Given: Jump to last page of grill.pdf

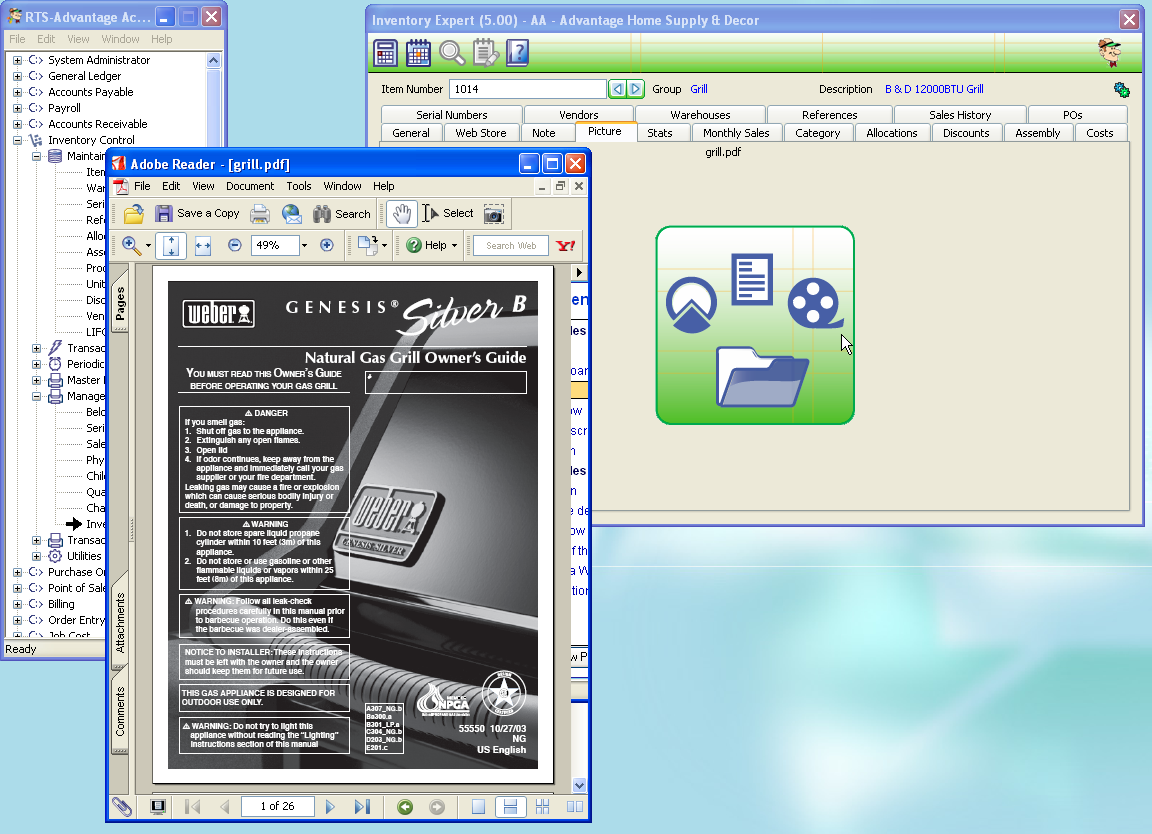Looking at the screenshot, I should point(362,807).
